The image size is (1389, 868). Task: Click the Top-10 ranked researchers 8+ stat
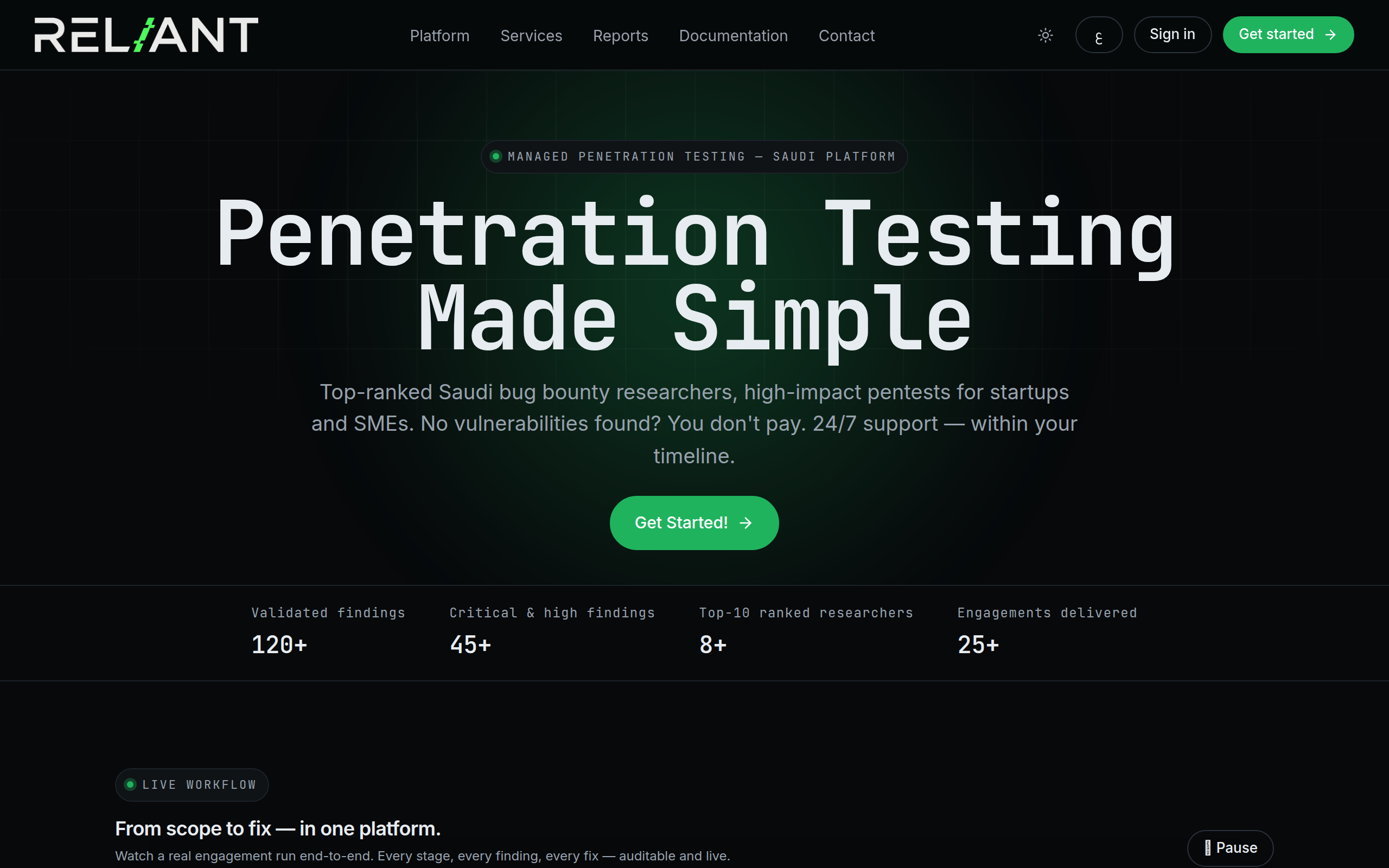(x=806, y=631)
